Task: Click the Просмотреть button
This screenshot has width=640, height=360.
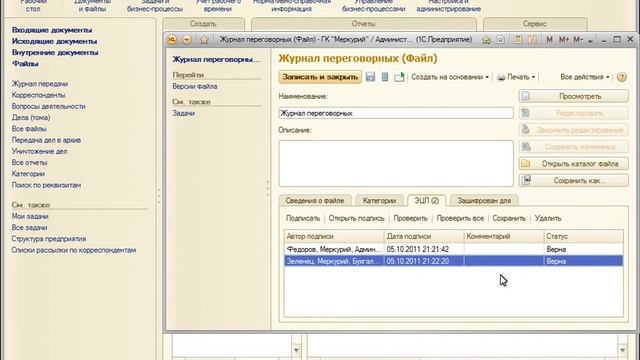Action: coord(573,96)
